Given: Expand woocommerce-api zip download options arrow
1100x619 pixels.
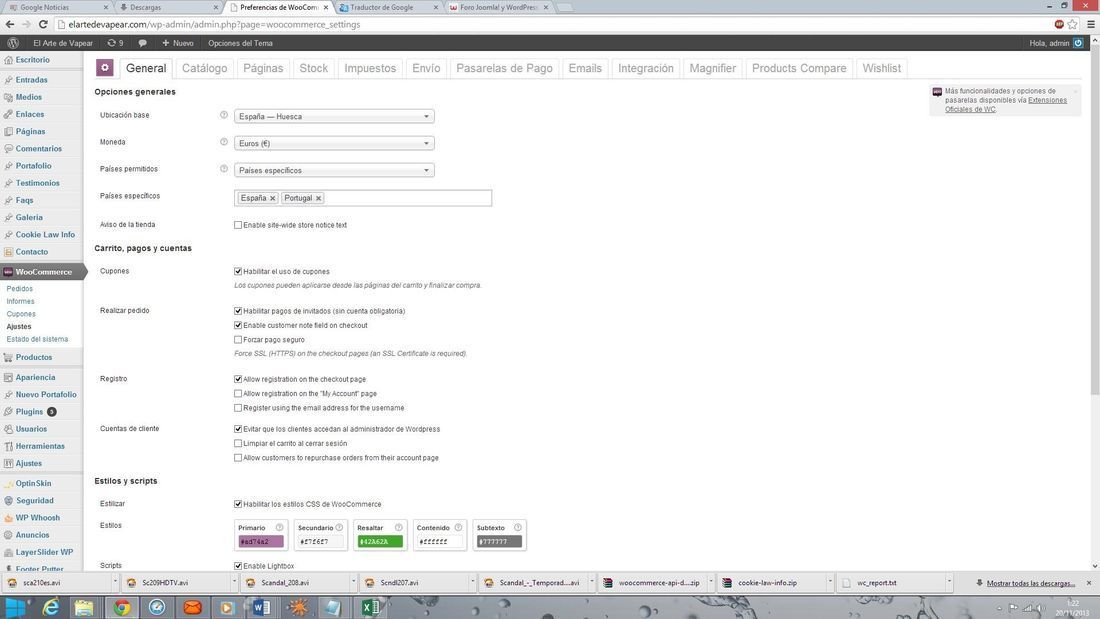Looking at the screenshot, I should 711,583.
